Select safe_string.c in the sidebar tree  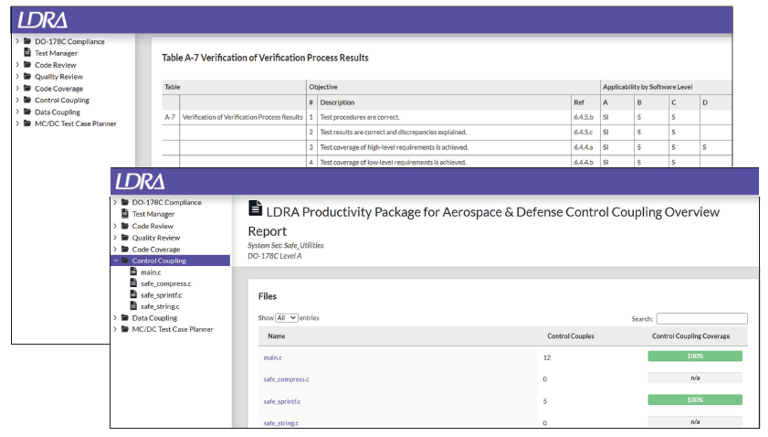pyautogui.click(x=160, y=306)
